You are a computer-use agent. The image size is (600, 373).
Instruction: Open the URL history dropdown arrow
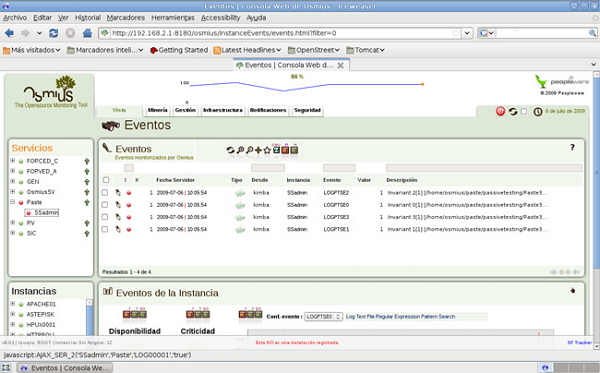click(x=467, y=33)
